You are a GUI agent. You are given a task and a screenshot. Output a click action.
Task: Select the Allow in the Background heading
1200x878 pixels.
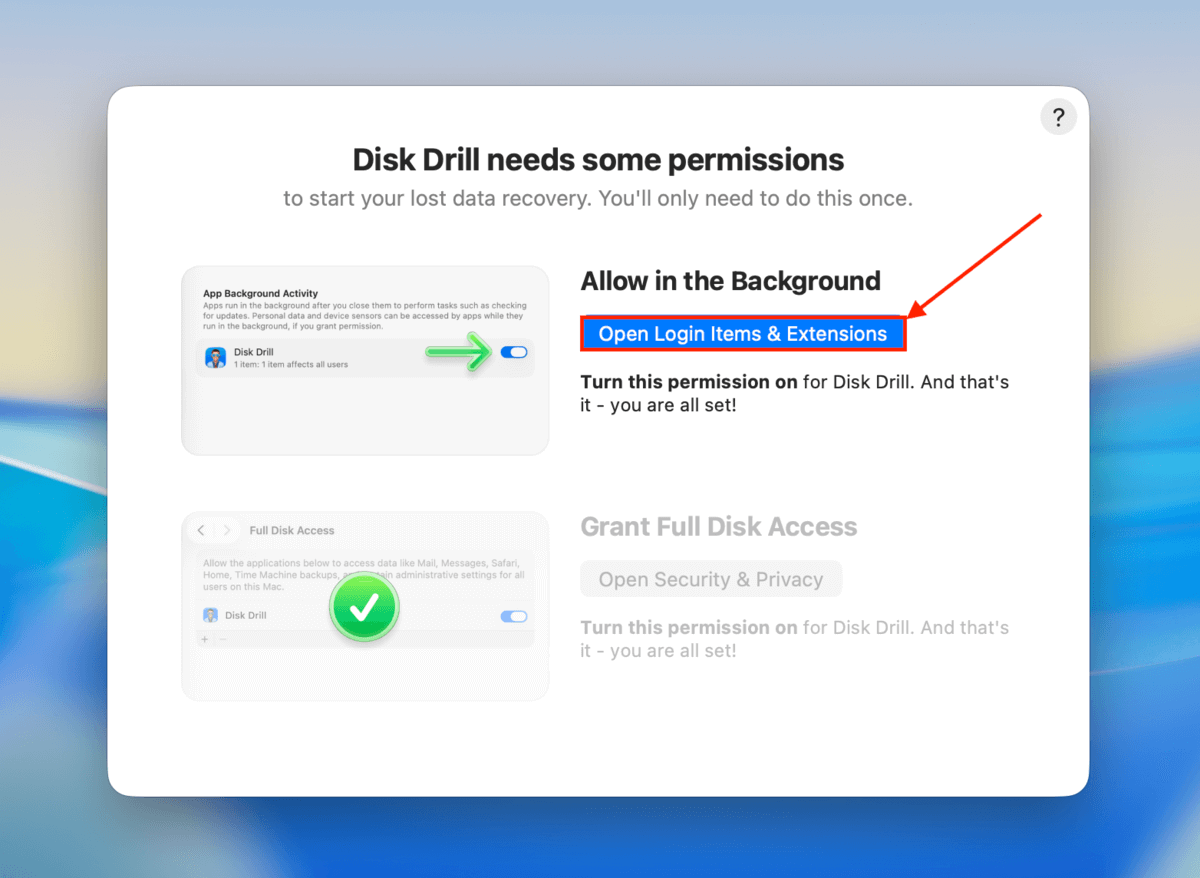pos(730,281)
